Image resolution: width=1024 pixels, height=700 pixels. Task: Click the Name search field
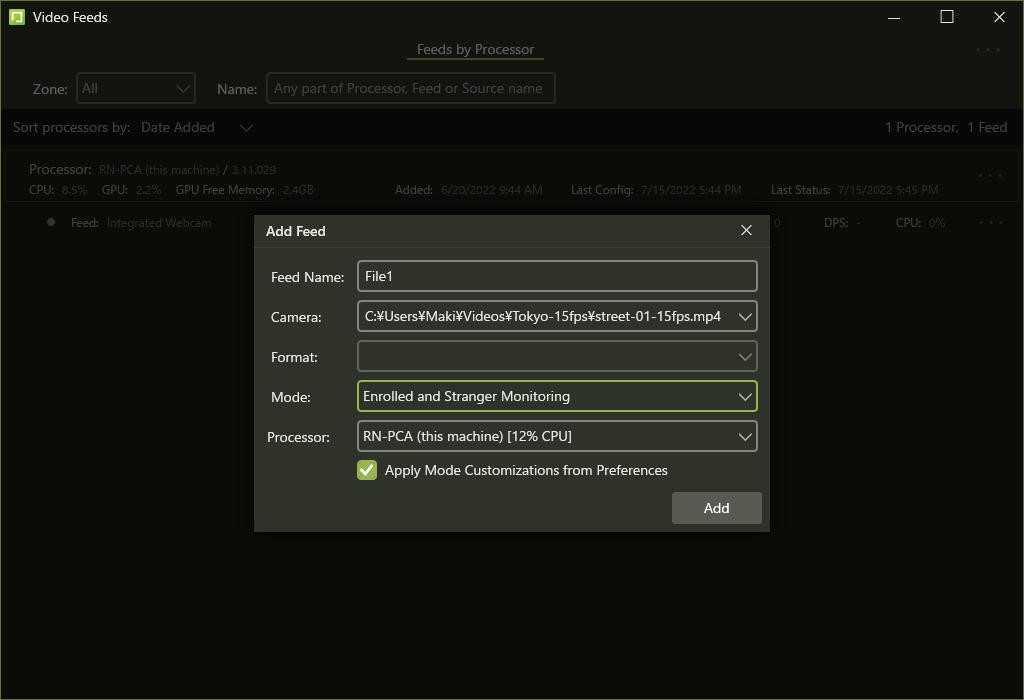[410, 88]
